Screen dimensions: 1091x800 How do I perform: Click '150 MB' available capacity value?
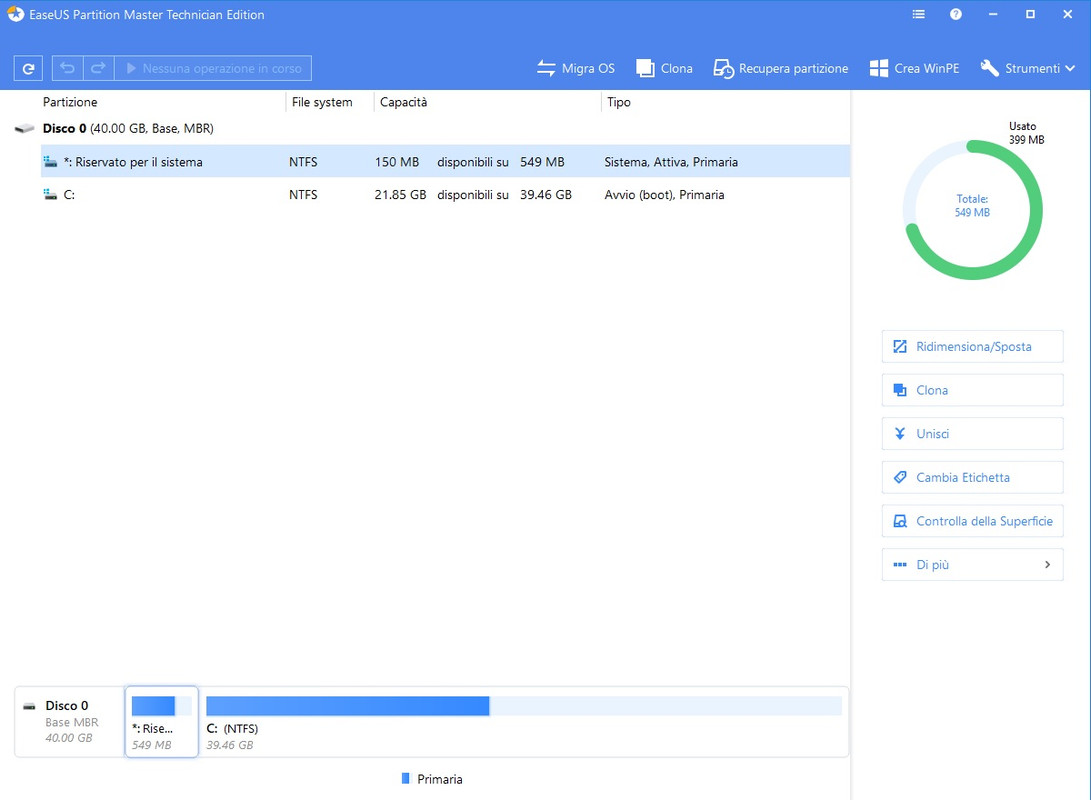[x=397, y=162]
